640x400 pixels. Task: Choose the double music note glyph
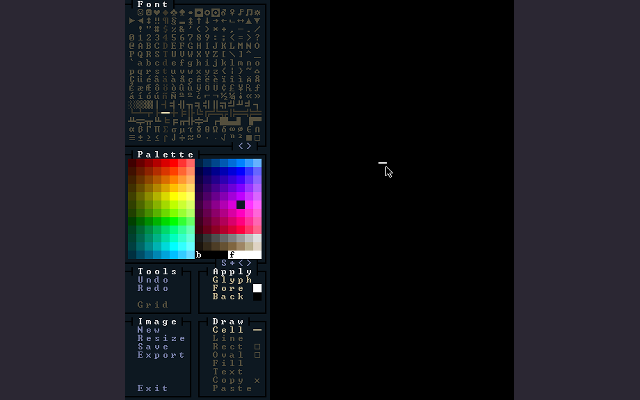[249, 12]
